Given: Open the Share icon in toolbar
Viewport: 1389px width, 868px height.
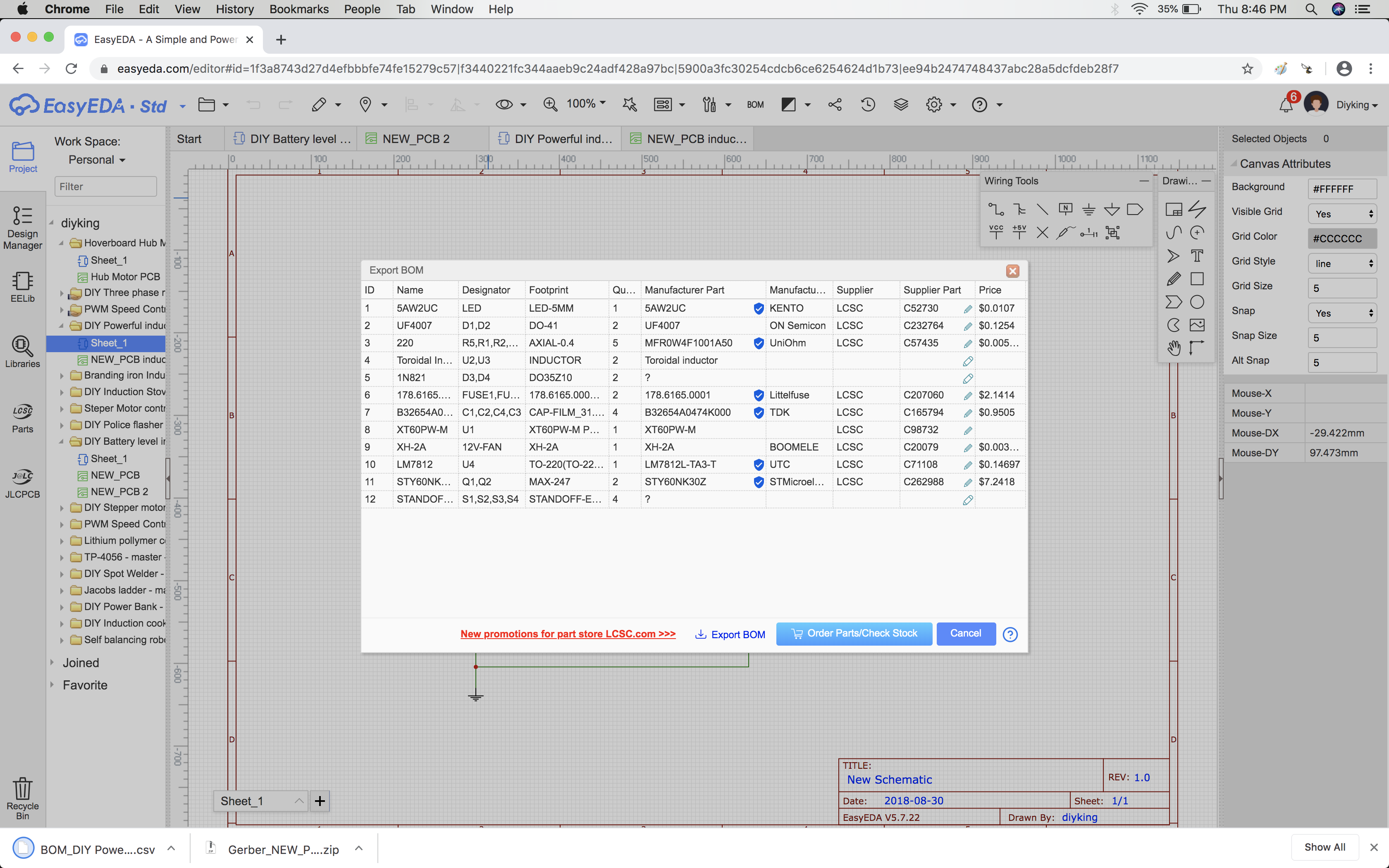Looking at the screenshot, I should (x=835, y=105).
